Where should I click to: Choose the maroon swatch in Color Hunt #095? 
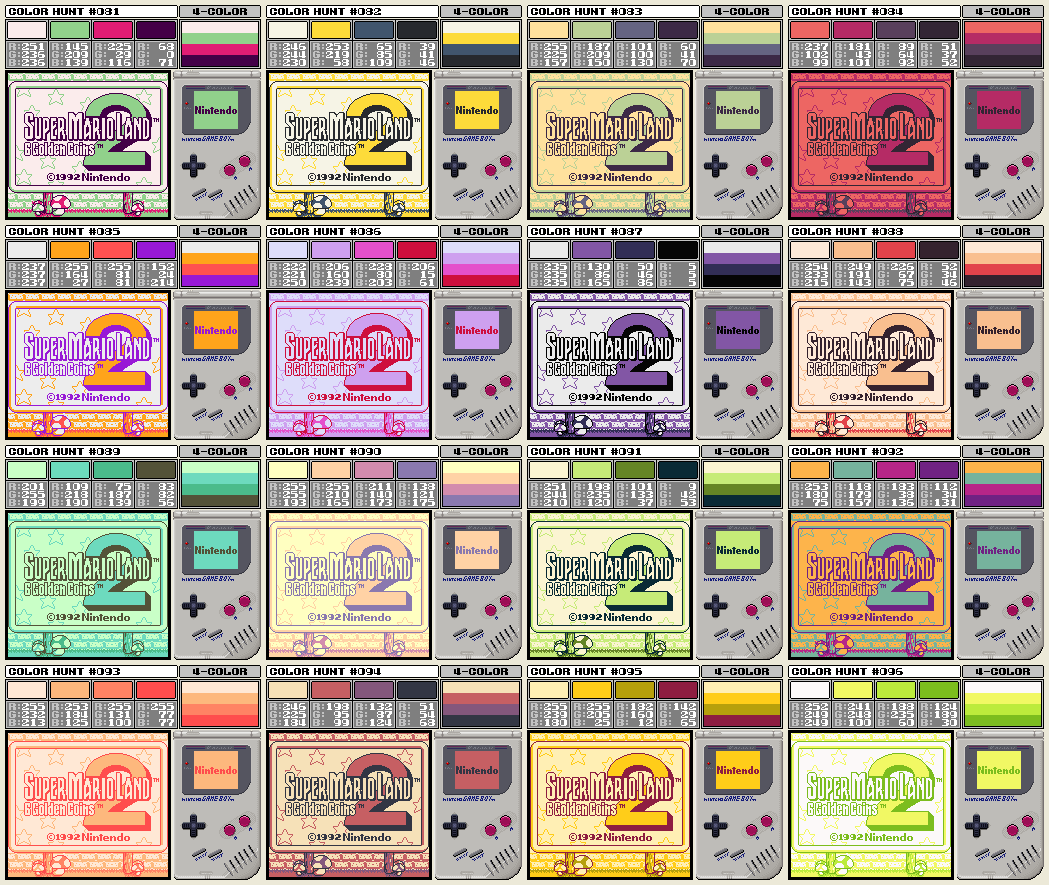(678, 690)
